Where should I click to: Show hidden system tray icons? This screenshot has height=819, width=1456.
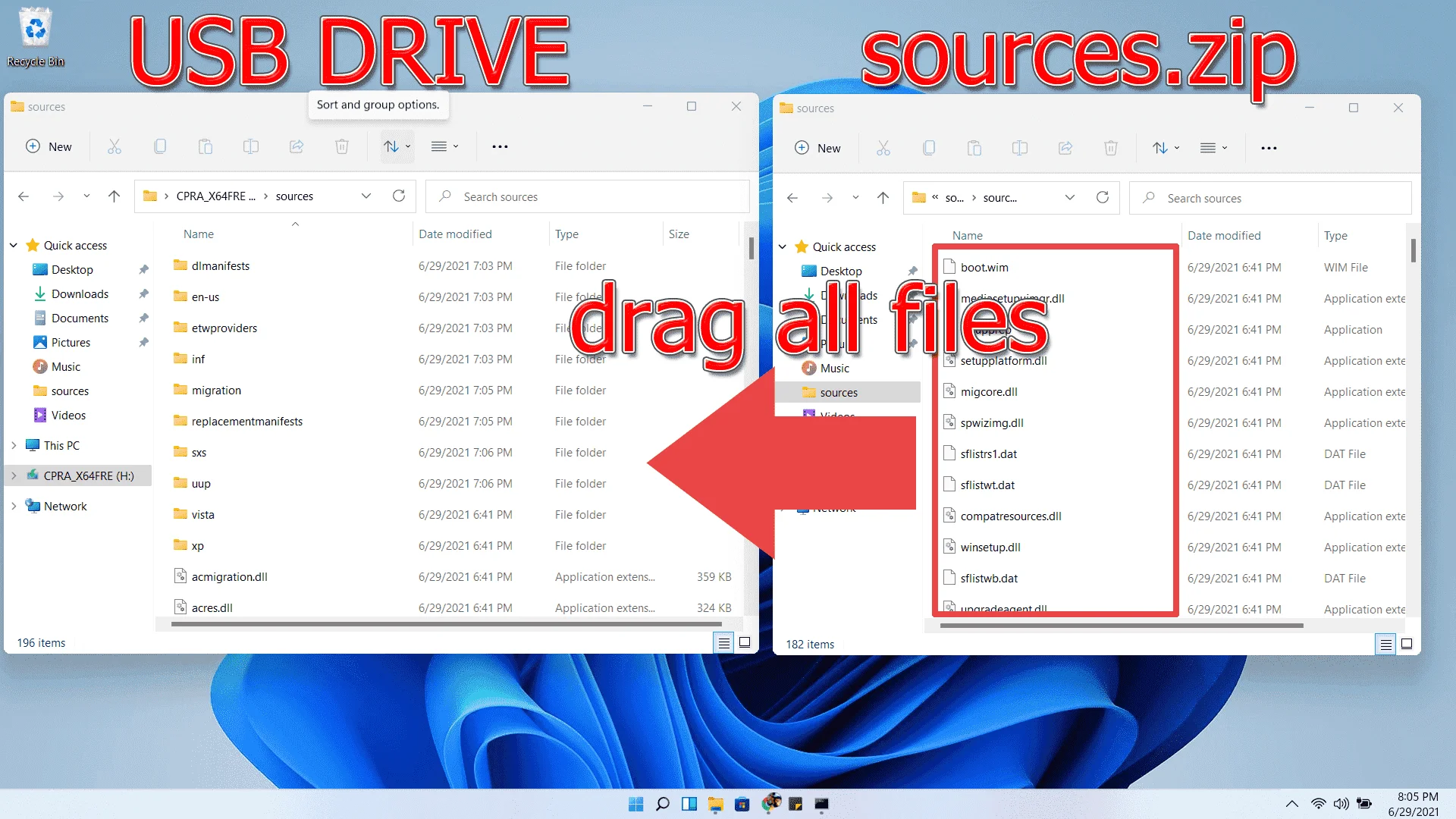[x=1292, y=804]
